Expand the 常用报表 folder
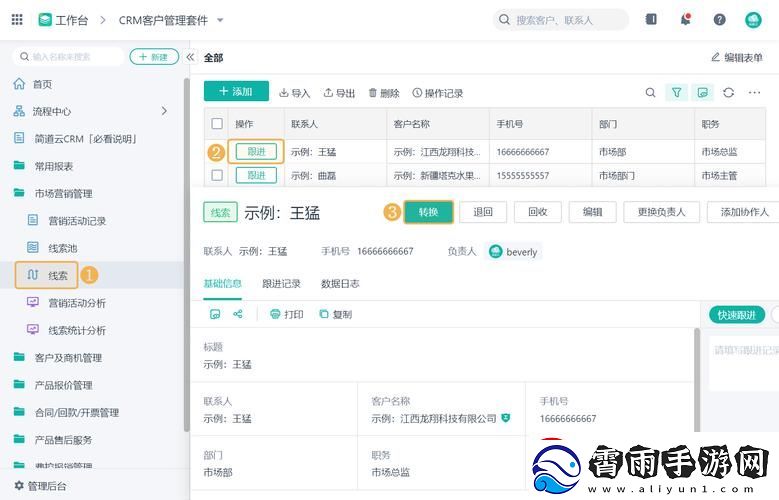This screenshot has width=779, height=500. (x=53, y=166)
